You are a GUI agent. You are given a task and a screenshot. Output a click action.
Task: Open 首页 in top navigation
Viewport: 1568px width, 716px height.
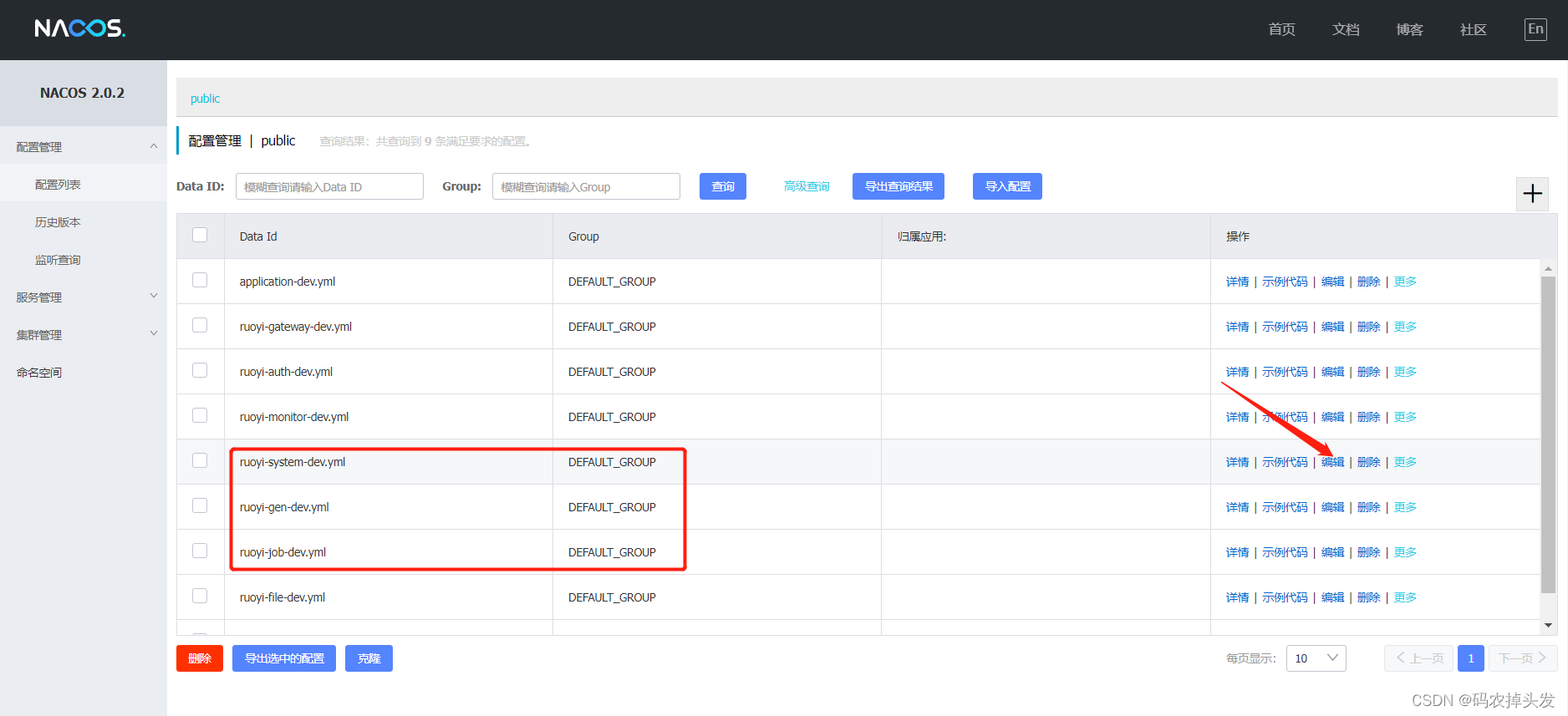pos(1281,29)
